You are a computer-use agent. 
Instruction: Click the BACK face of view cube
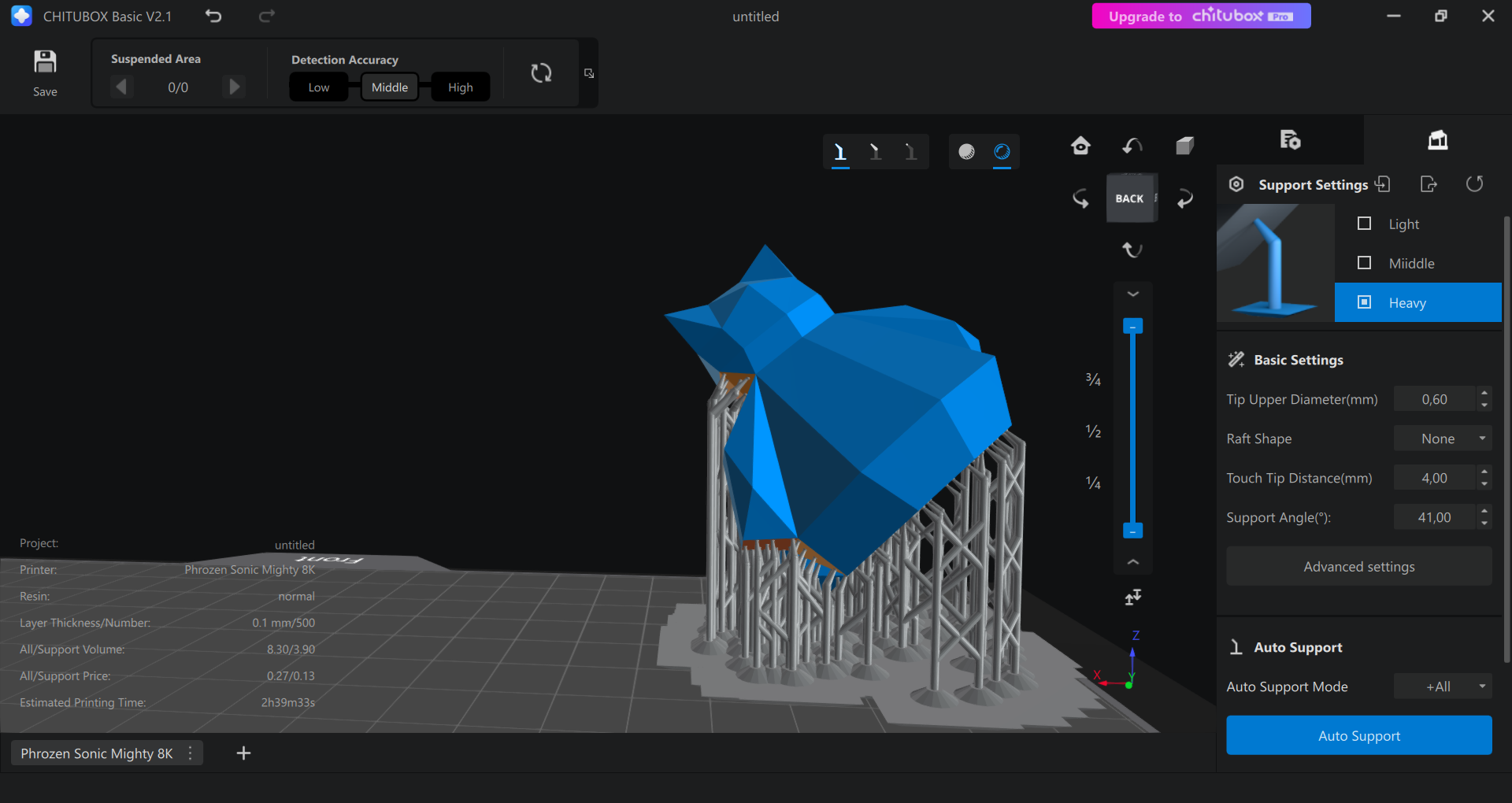point(1131,198)
